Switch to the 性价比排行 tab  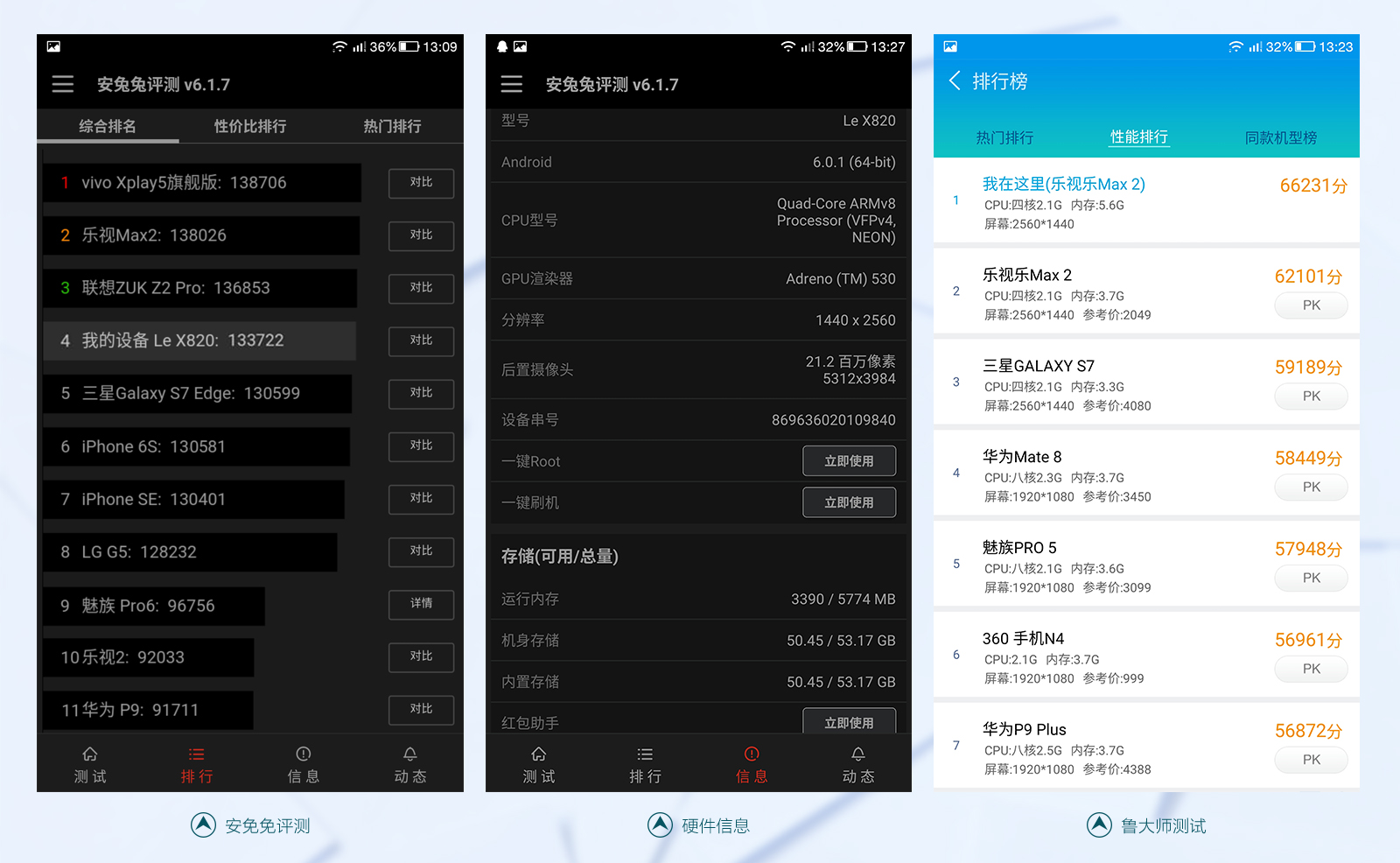tap(248, 126)
